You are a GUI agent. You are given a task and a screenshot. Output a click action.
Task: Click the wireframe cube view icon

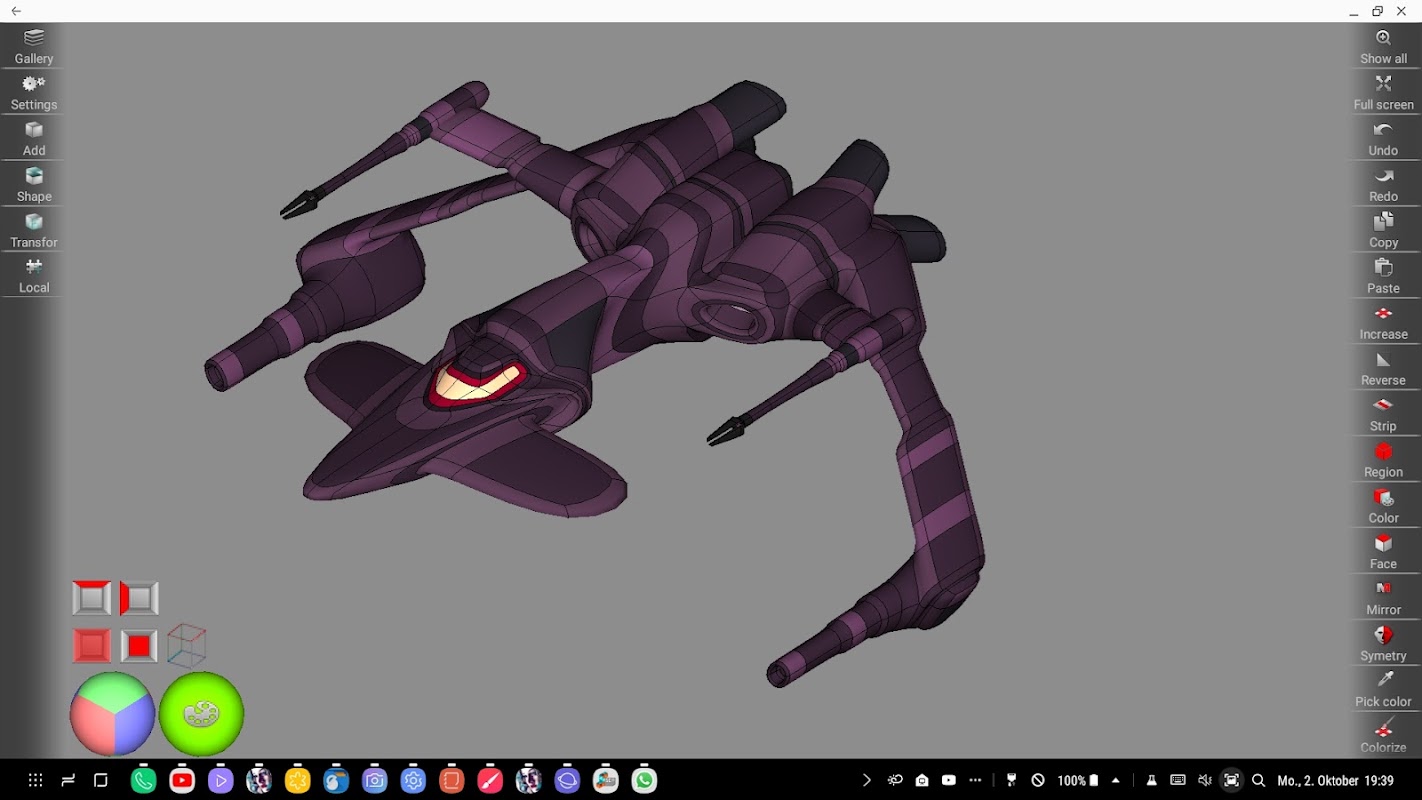pos(187,646)
